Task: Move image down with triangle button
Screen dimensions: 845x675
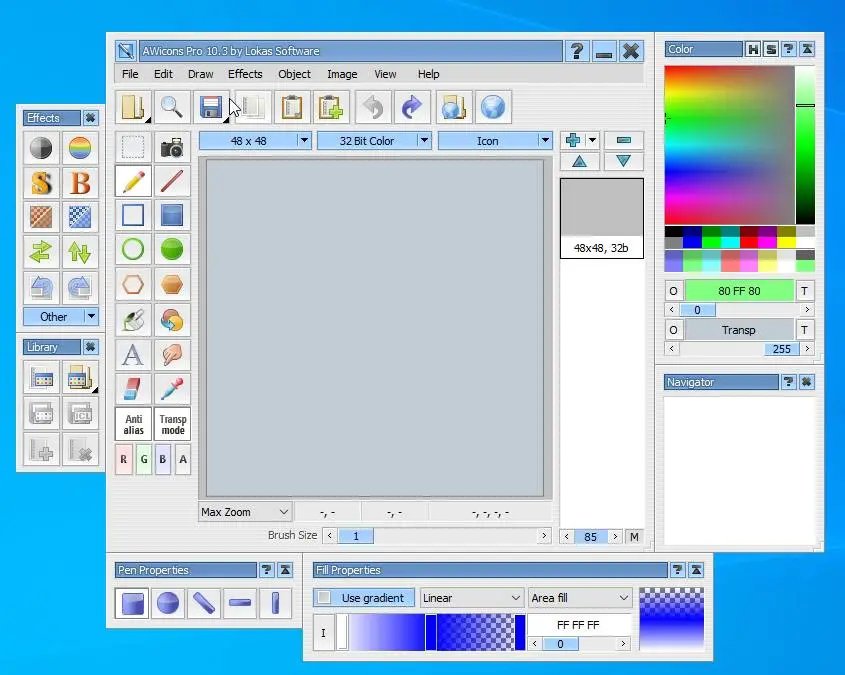Action: tap(624, 161)
